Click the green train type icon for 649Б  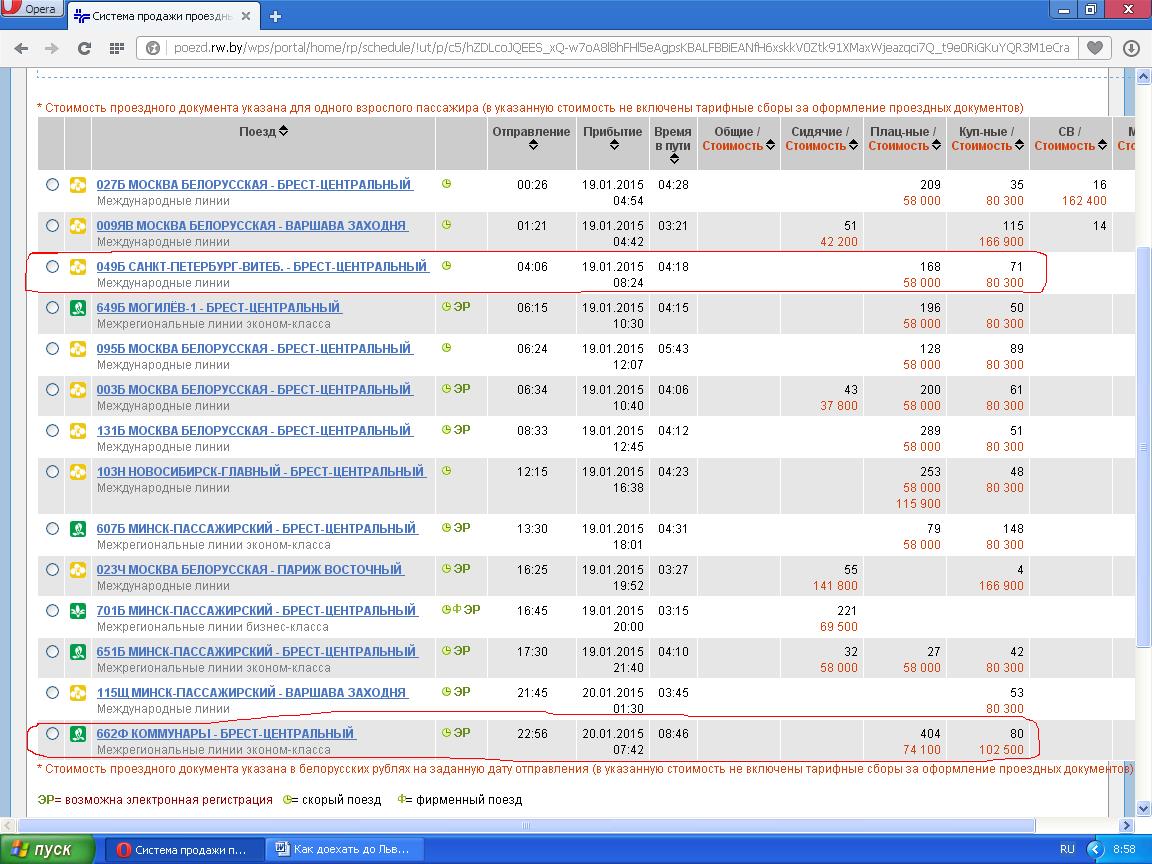[78, 308]
